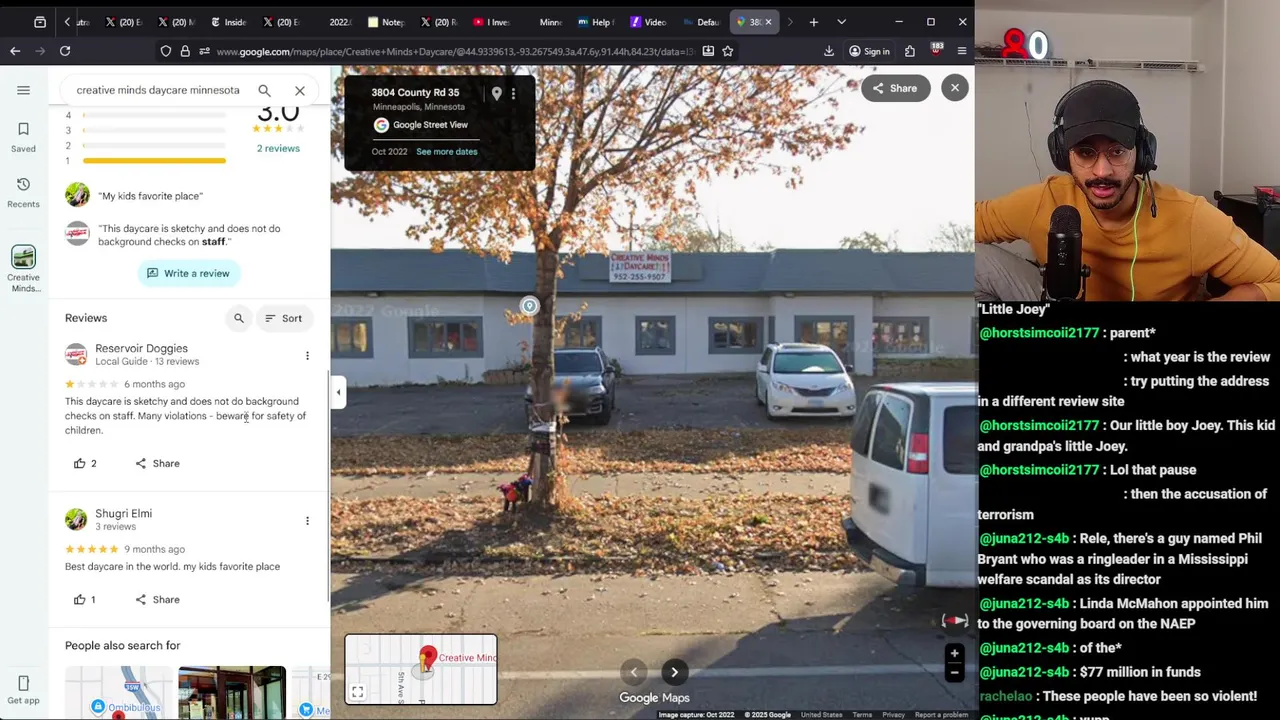Collapse the side panel arrow

(338, 392)
